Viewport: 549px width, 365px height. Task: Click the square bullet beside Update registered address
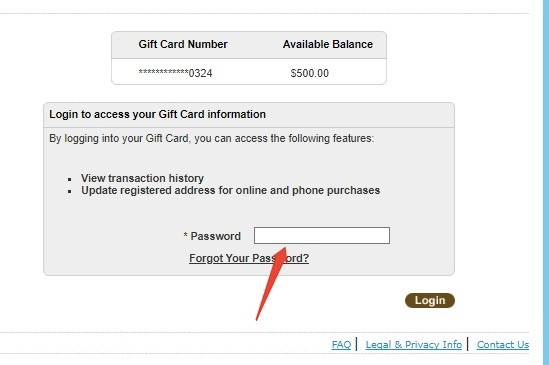(x=70, y=191)
